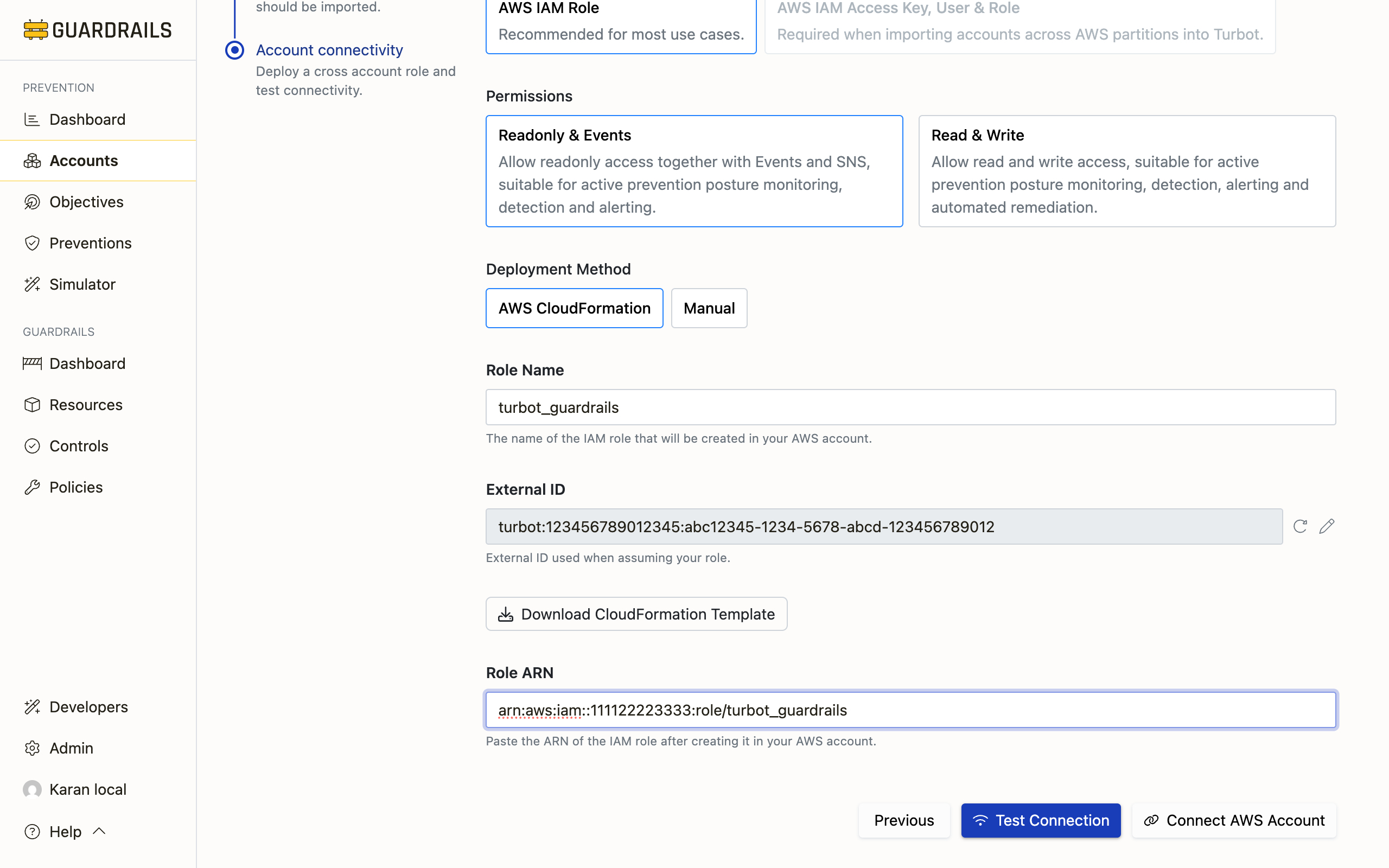Viewport: 1389px width, 868px height.
Task: Click into the Role Name input field
Action: click(x=910, y=407)
